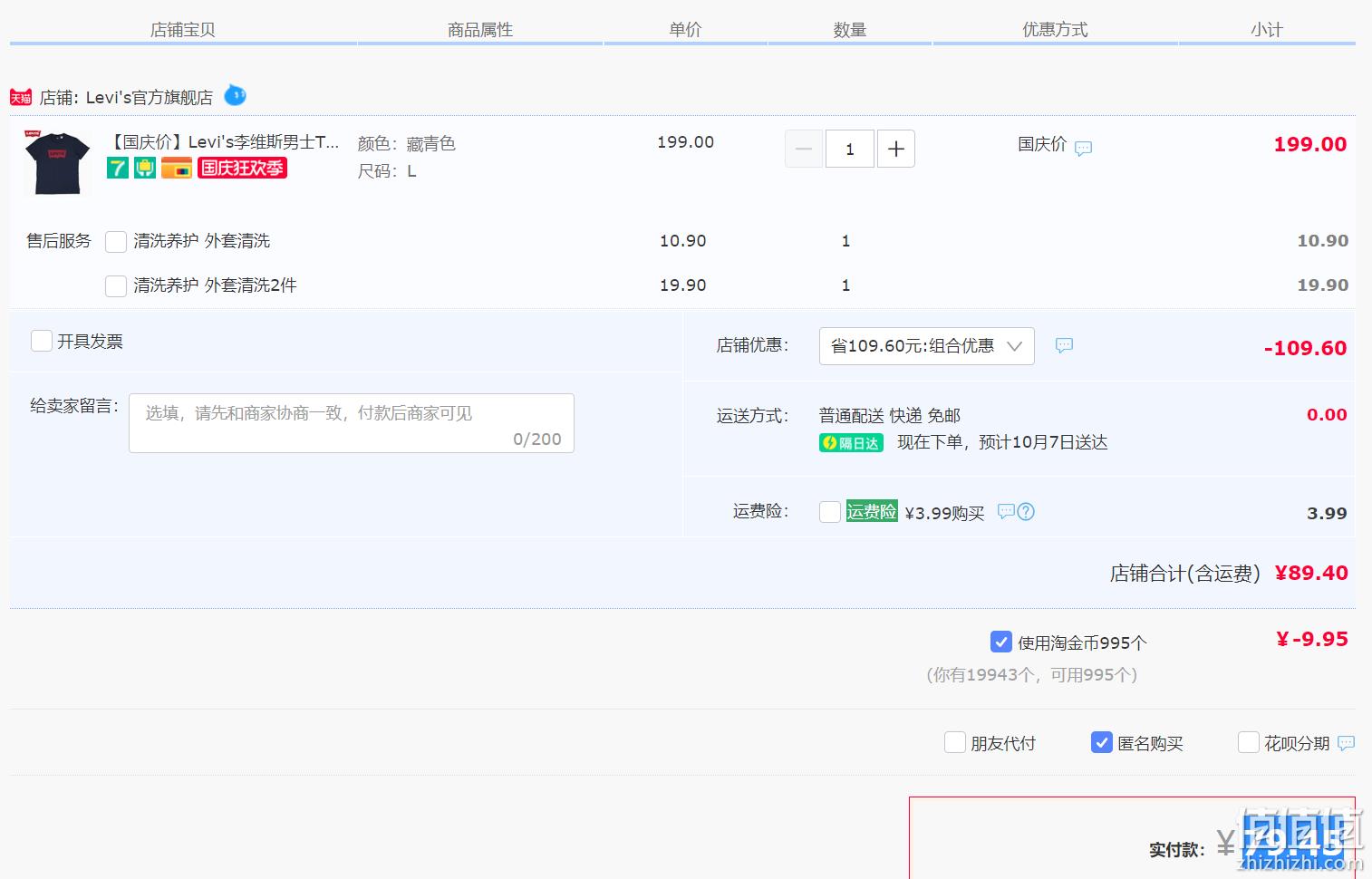This screenshot has width=1372, height=879.
Task: Click the 小计 column header
Action: tap(1267, 30)
